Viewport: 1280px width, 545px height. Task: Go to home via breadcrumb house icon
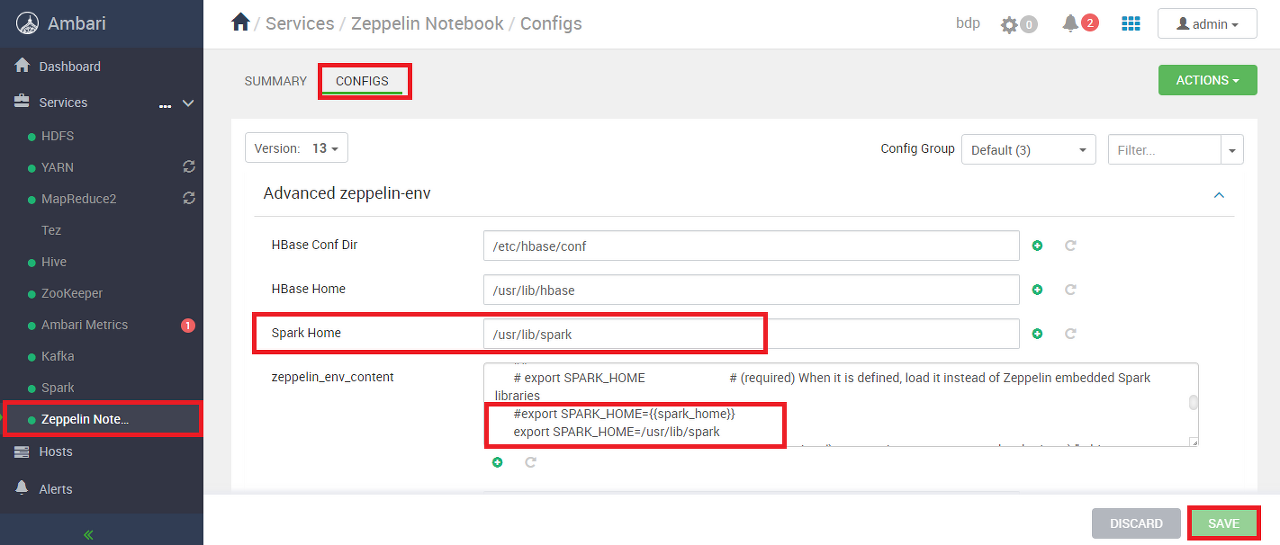pyautogui.click(x=240, y=22)
